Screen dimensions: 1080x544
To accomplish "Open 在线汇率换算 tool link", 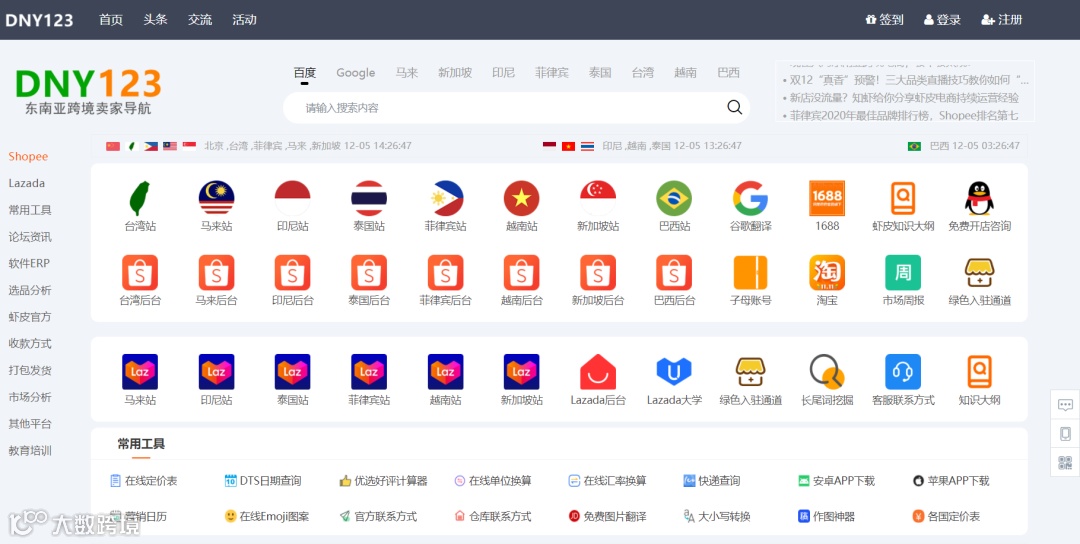I will tap(608, 481).
